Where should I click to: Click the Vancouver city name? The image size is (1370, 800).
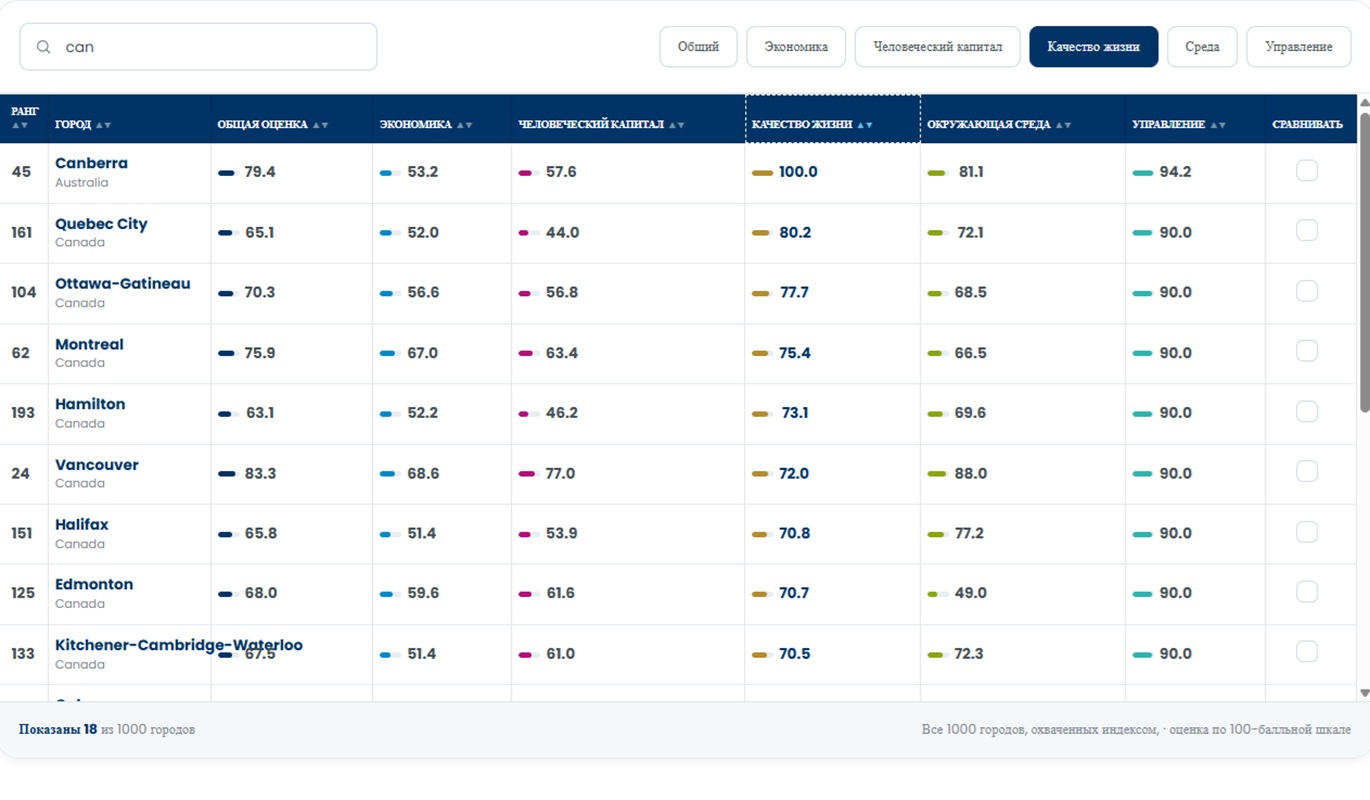click(x=97, y=465)
